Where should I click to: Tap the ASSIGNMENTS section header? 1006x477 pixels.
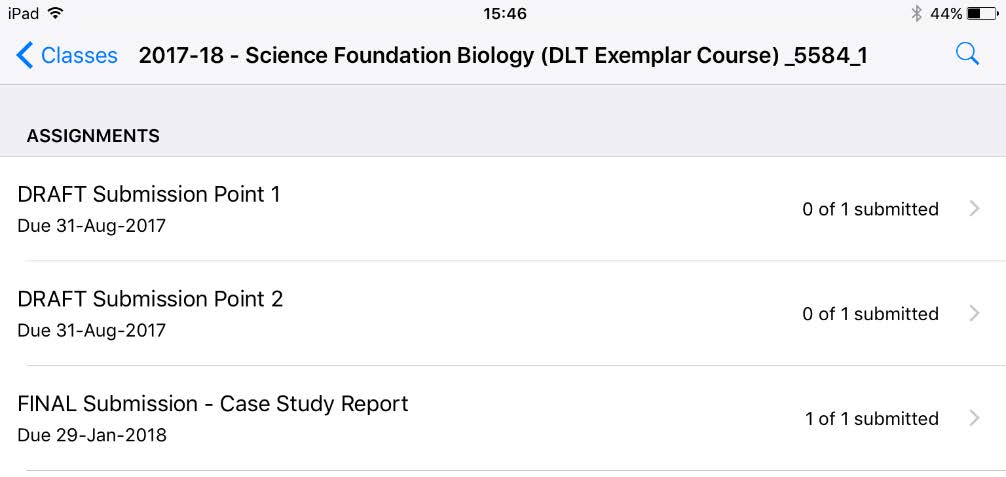tap(93, 136)
